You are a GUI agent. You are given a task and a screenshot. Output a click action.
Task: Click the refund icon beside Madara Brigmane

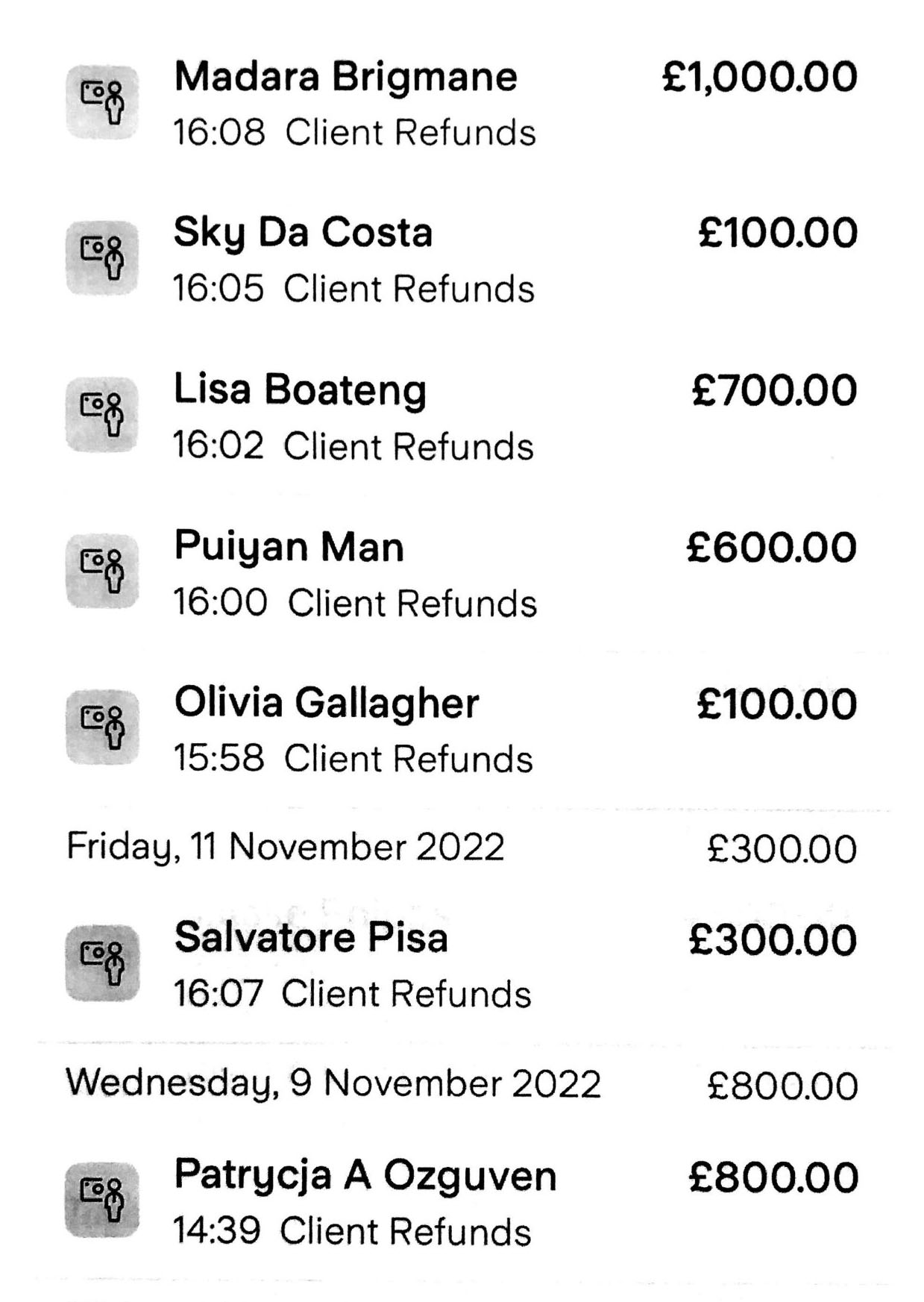(x=102, y=102)
